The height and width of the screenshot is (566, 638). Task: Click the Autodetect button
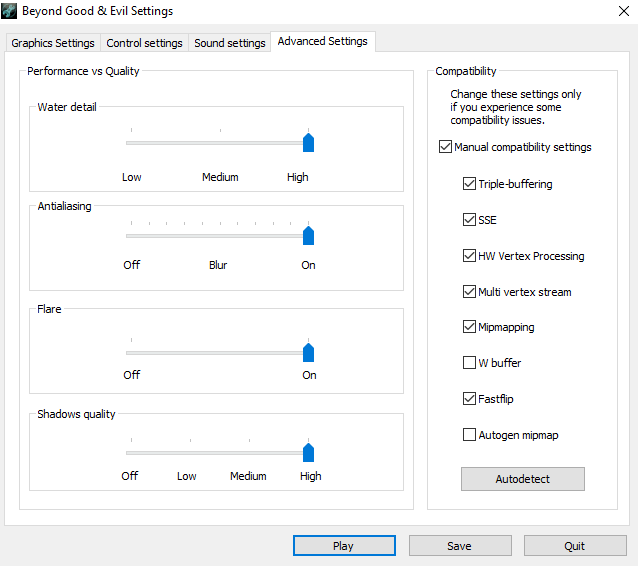point(522,479)
